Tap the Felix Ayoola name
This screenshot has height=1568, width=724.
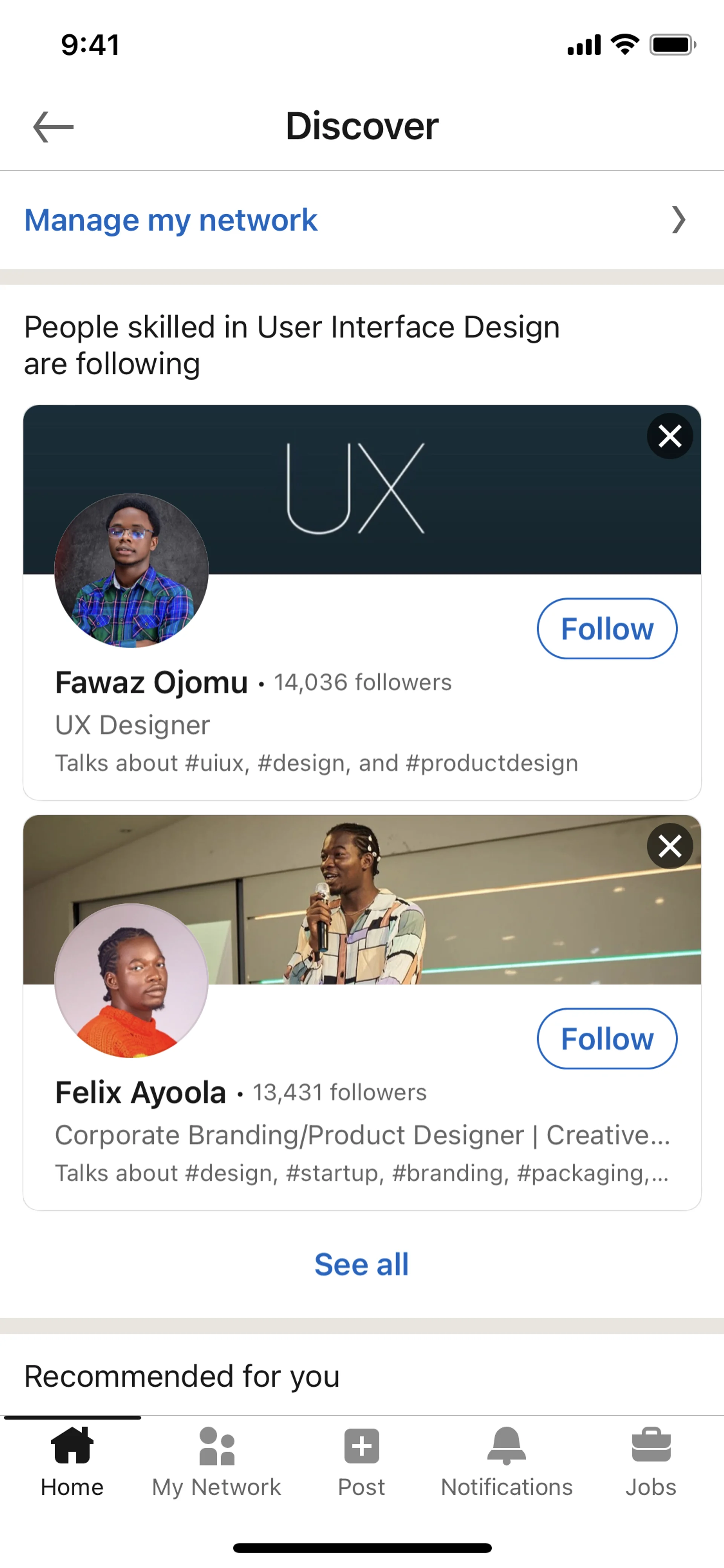click(x=141, y=1092)
